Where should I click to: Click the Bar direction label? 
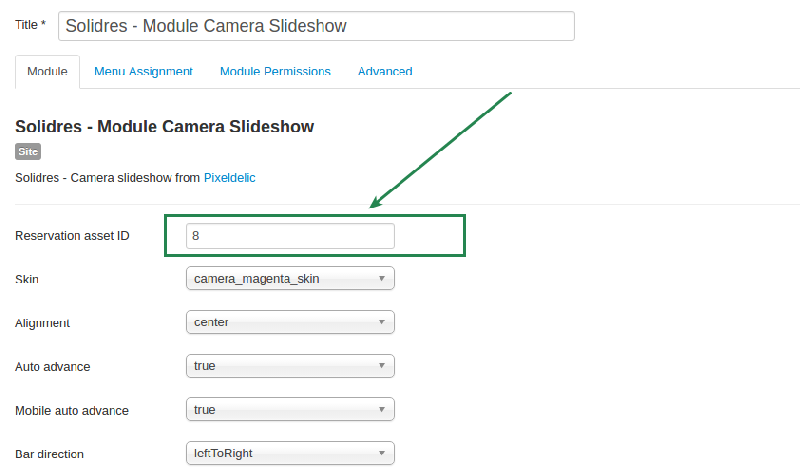click(x=50, y=454)
